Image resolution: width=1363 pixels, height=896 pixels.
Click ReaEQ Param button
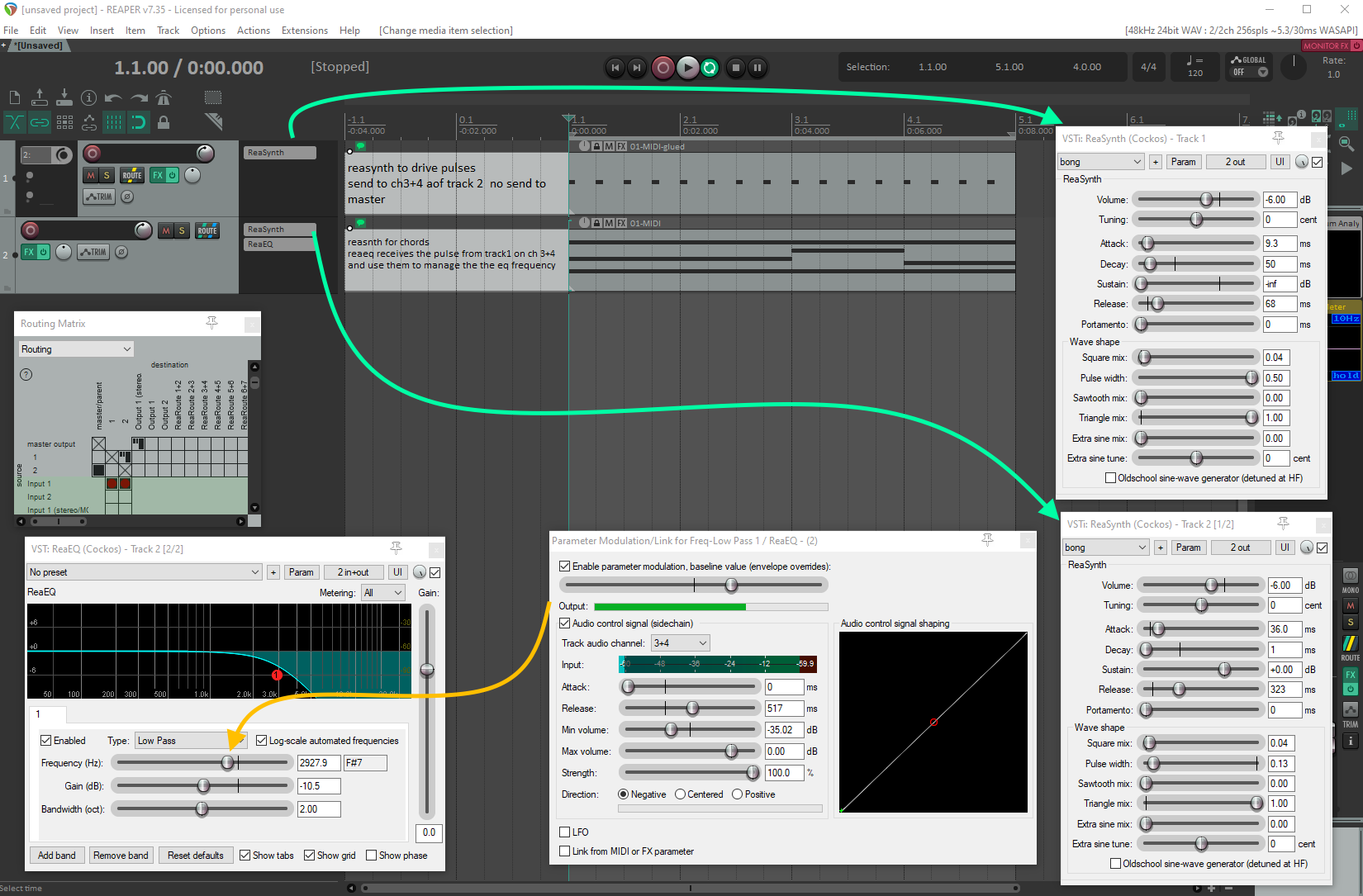(x=302, y=572)
